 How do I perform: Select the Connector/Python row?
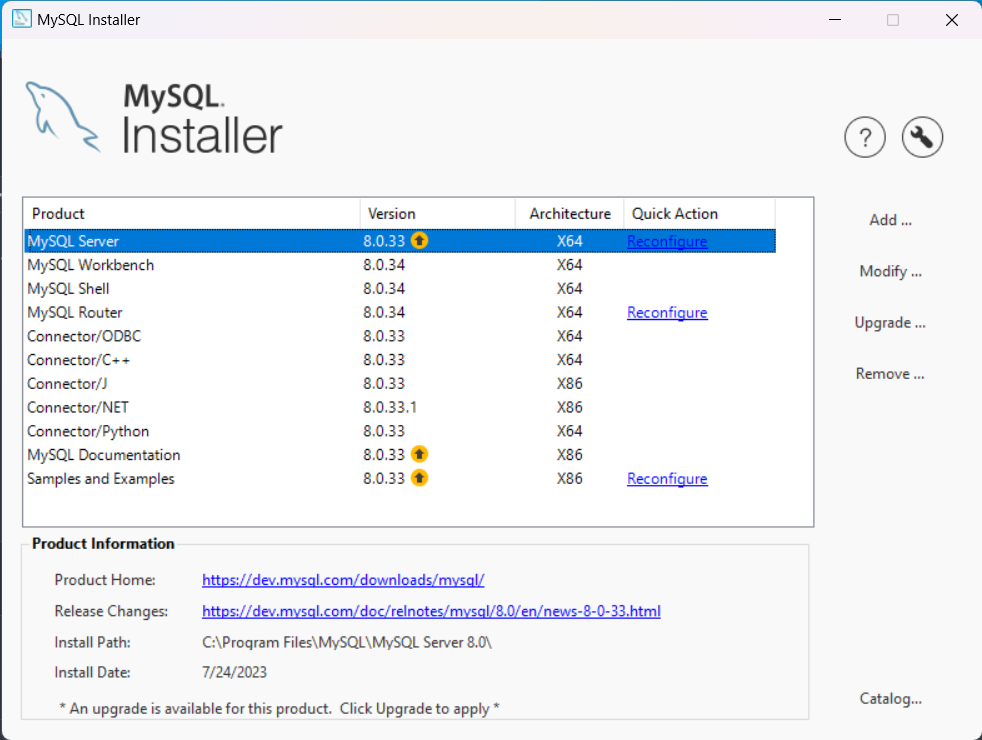[x=400, y=431]
